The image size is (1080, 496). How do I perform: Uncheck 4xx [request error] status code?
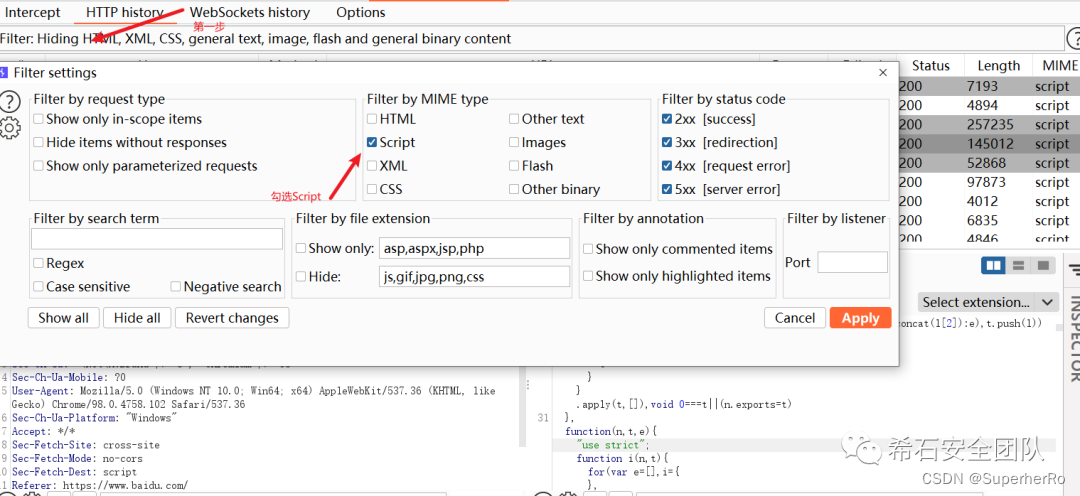click(667, 166)
